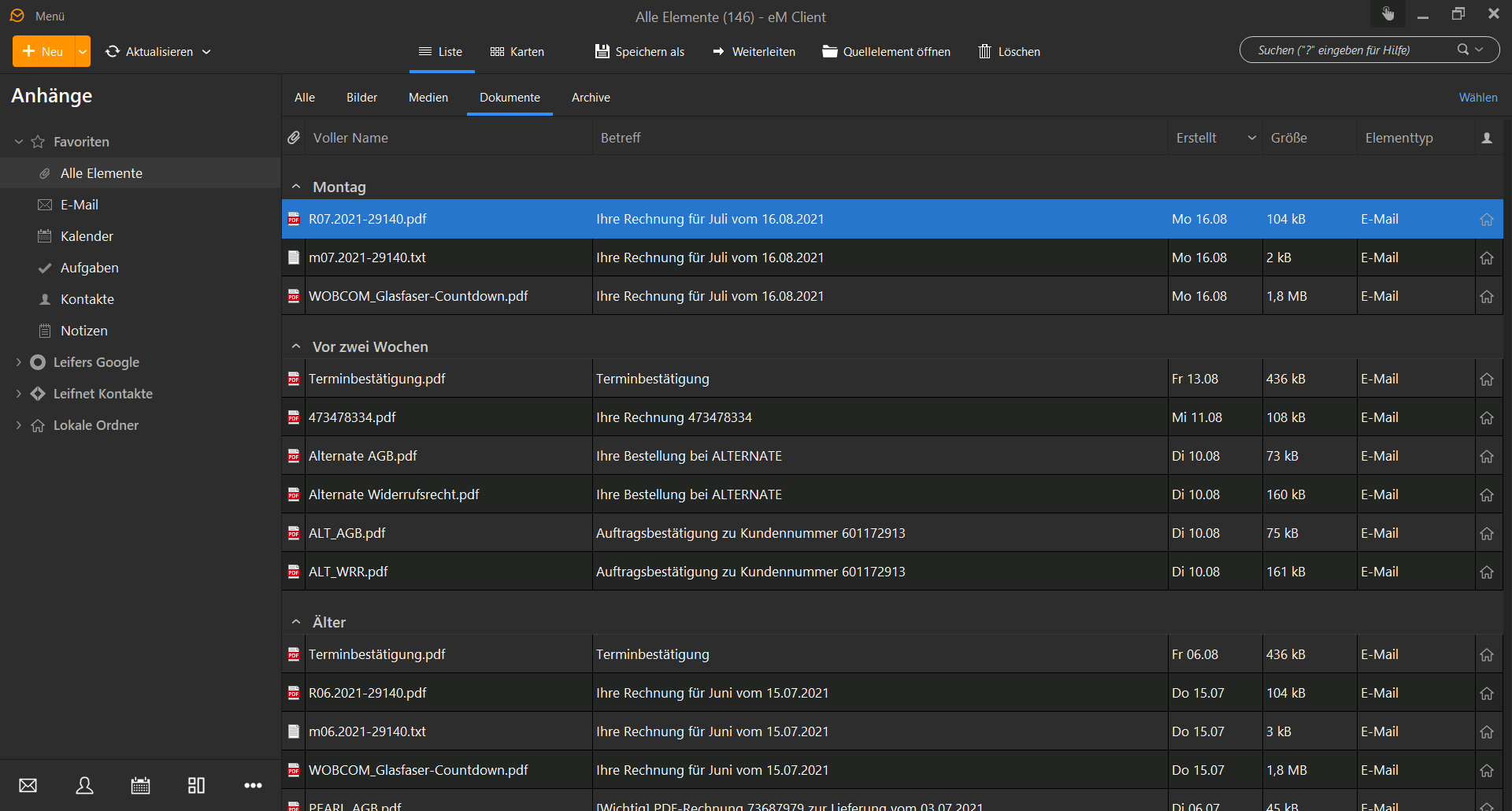The width and height of the screenshot is (1512, 811).
Task: Show more views via three-dots icon
Action: coord(253,785)
